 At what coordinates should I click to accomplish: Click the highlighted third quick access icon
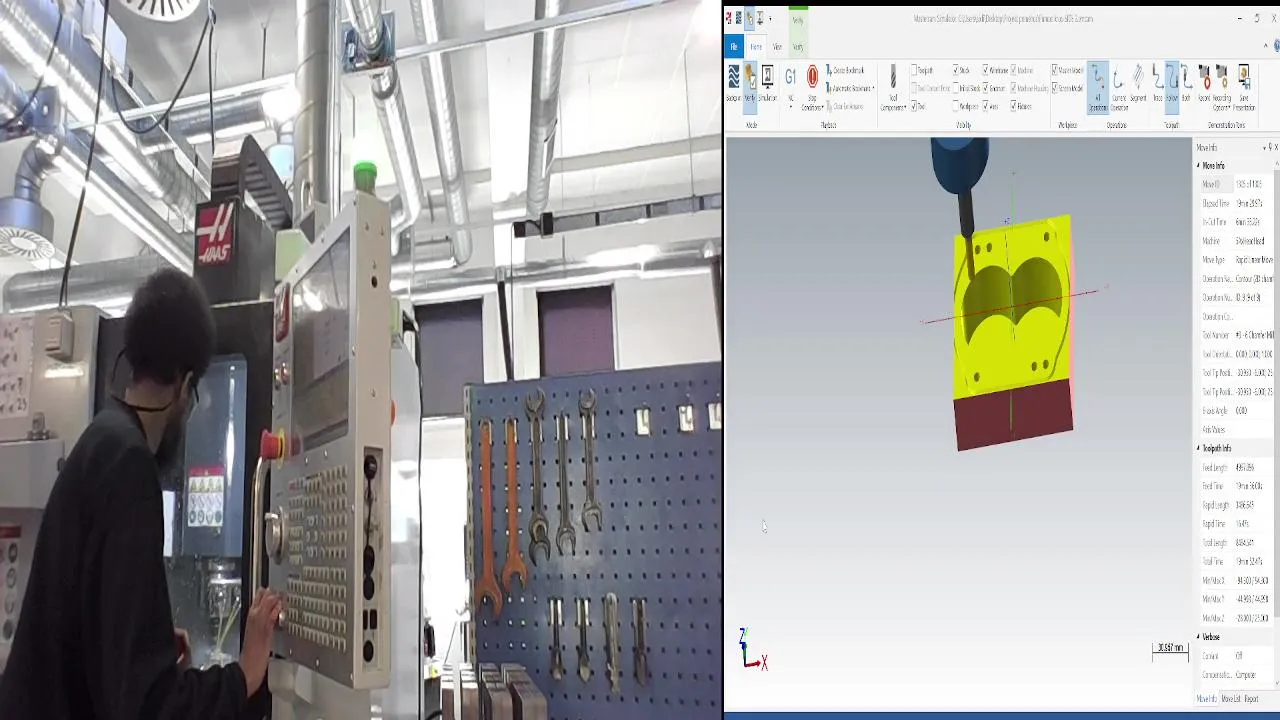749,18
